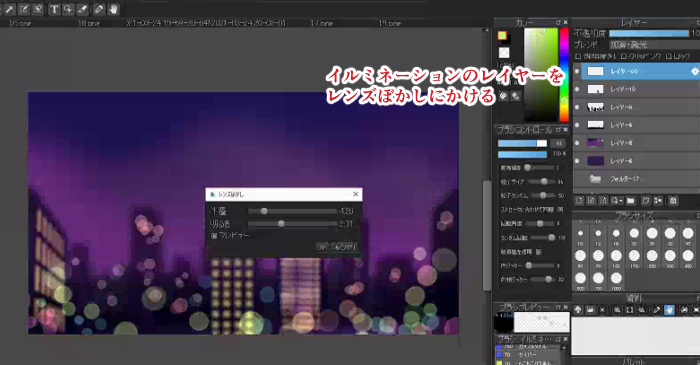Image resolution: width=700 pixels, height=365 pixels.
Task: Switch to the 15.png canvas tab
Action: tap(20, 23)
